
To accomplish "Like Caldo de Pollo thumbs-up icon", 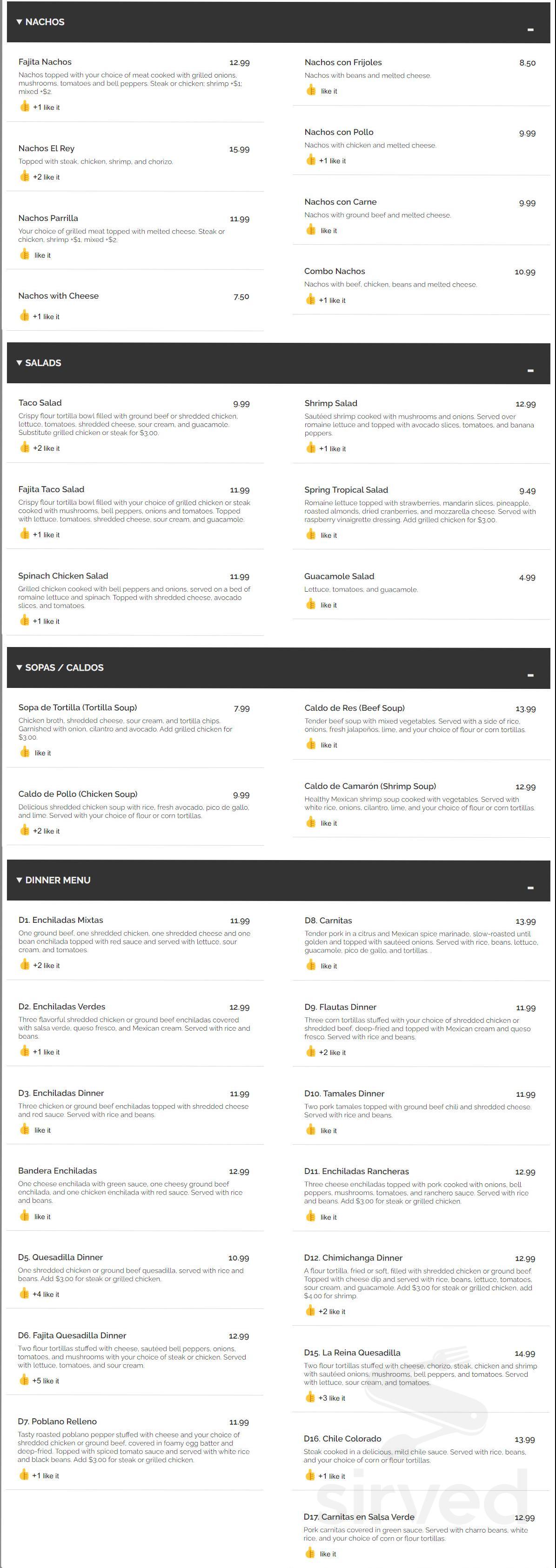I will [x=24, y=830].
